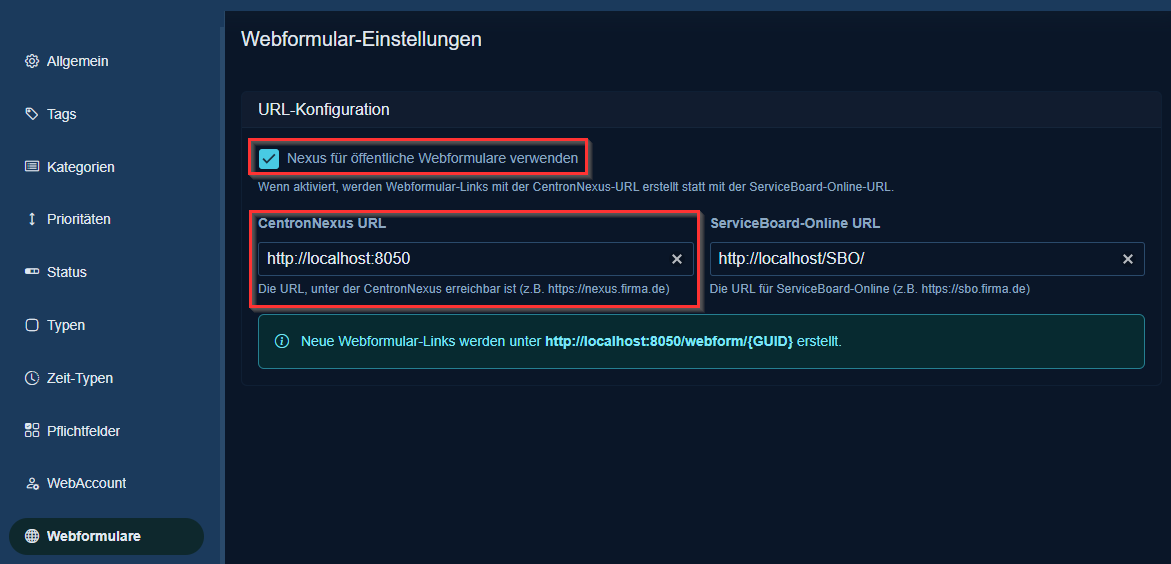Click the Typen square icon
The width and height of the screenshot is (1171, 564).
pyautogui.click(x=31, y=325)
